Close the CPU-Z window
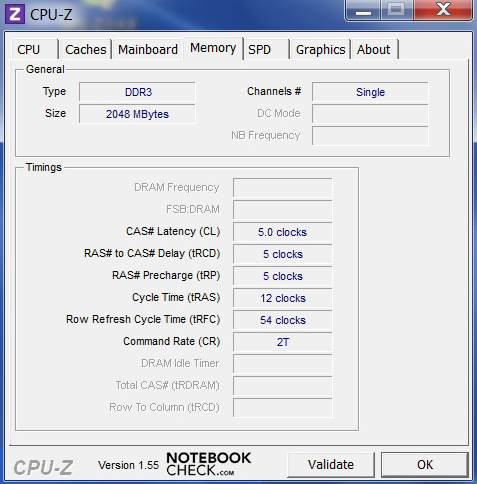Image resolution: width=477 pixels, height=484 pixels. (x=443, y=10)
